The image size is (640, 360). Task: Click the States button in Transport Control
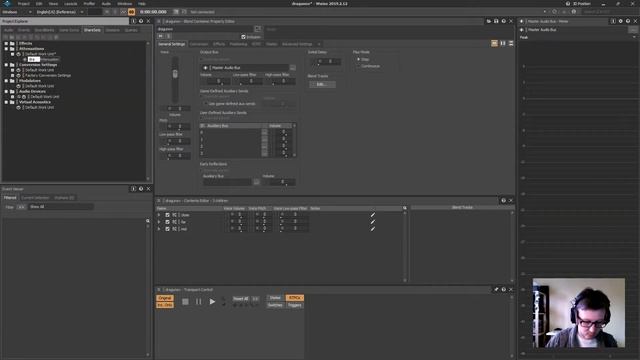click(275, 298)
